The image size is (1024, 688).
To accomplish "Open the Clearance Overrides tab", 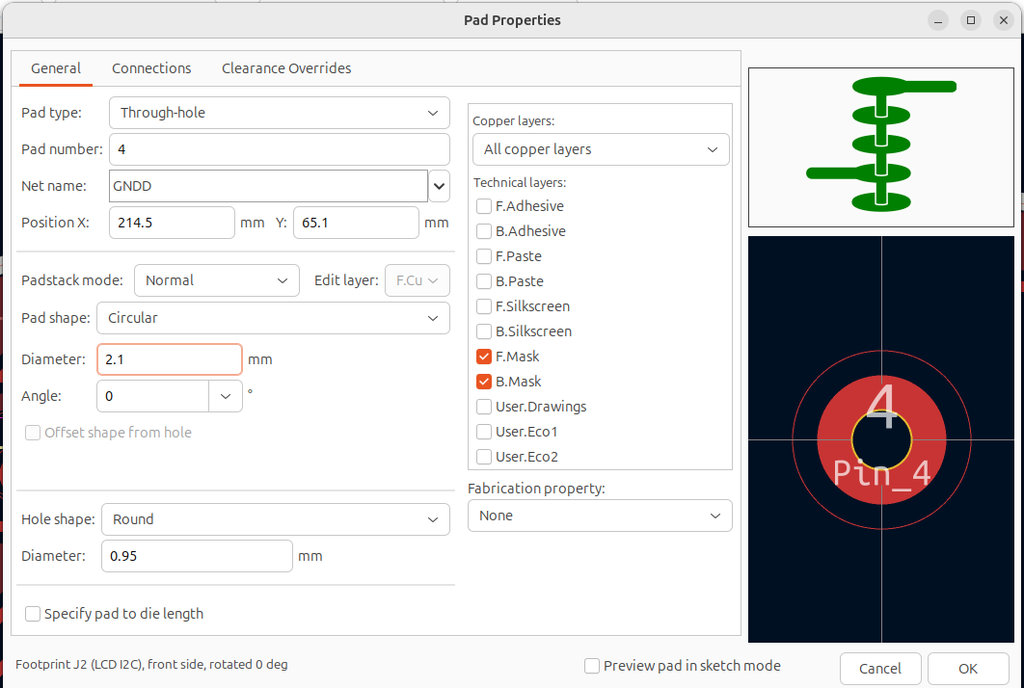I will click(x=286, y=68).
